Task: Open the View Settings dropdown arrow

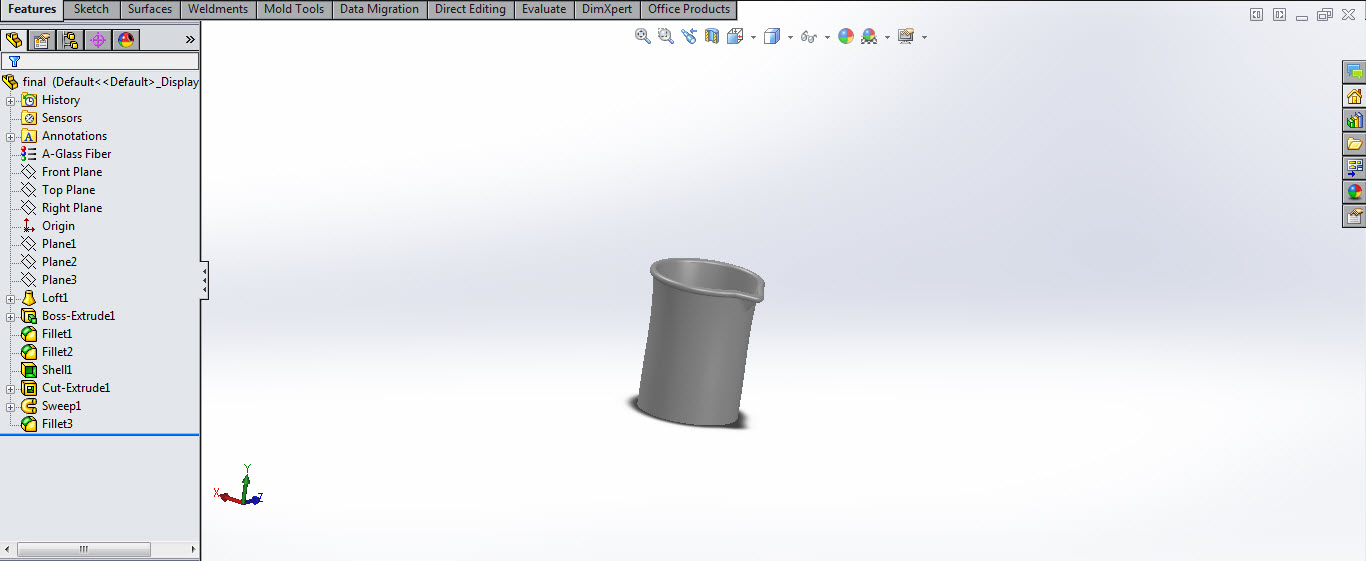Action: [924, 38]
